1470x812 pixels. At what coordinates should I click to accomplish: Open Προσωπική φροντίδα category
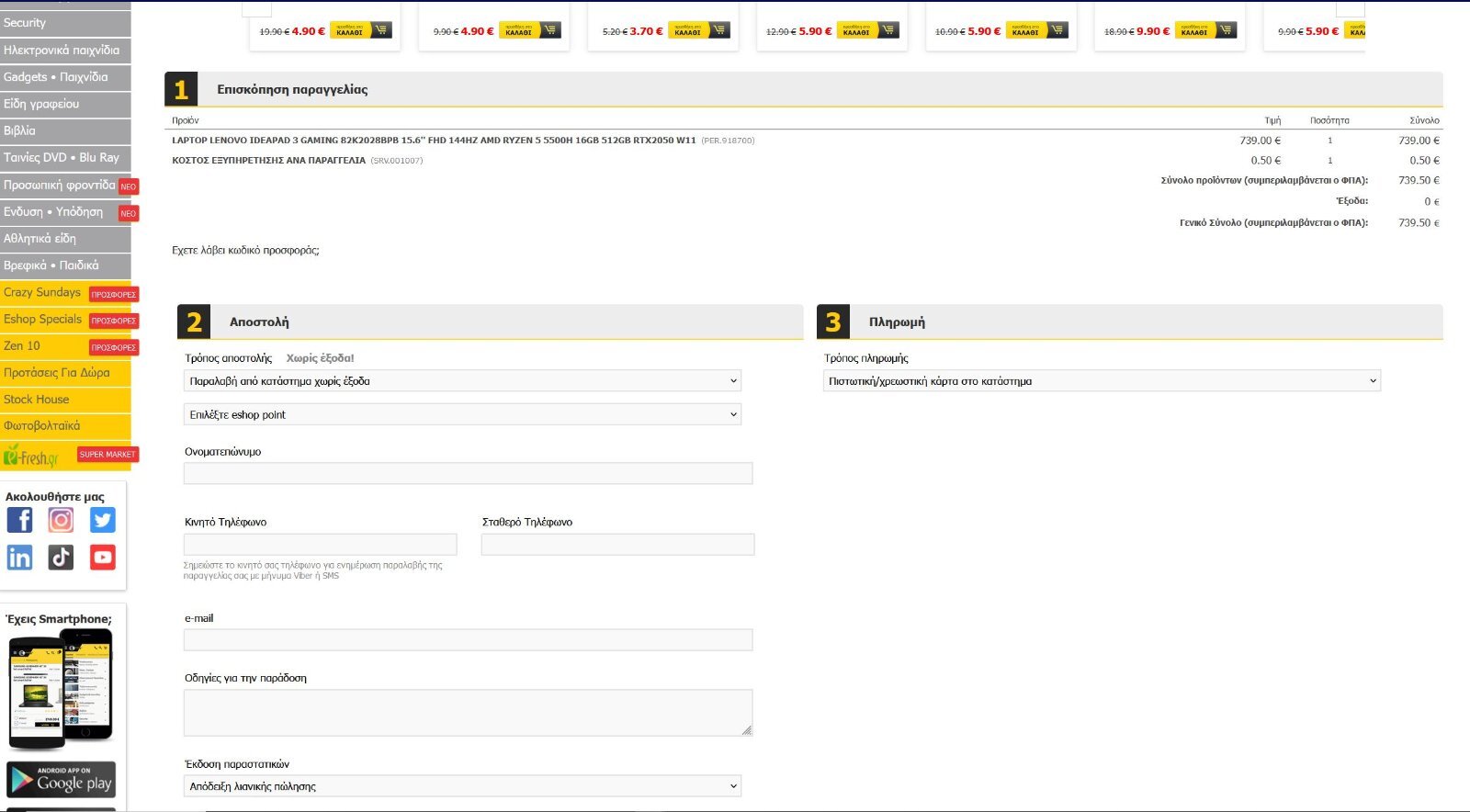[60, 185]
